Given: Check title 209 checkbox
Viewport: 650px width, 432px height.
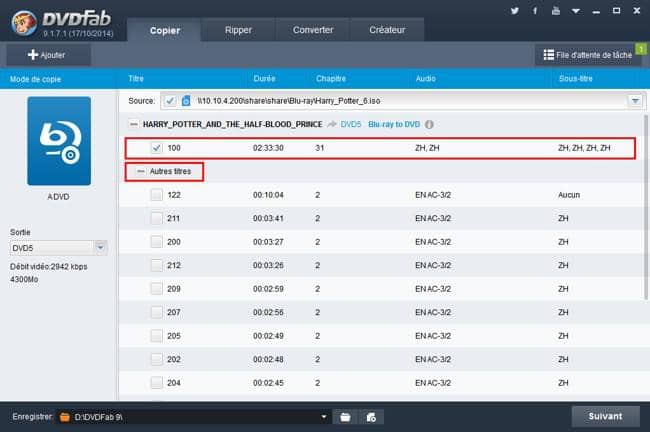Looking at the screenshot, I should coord(156,289).
